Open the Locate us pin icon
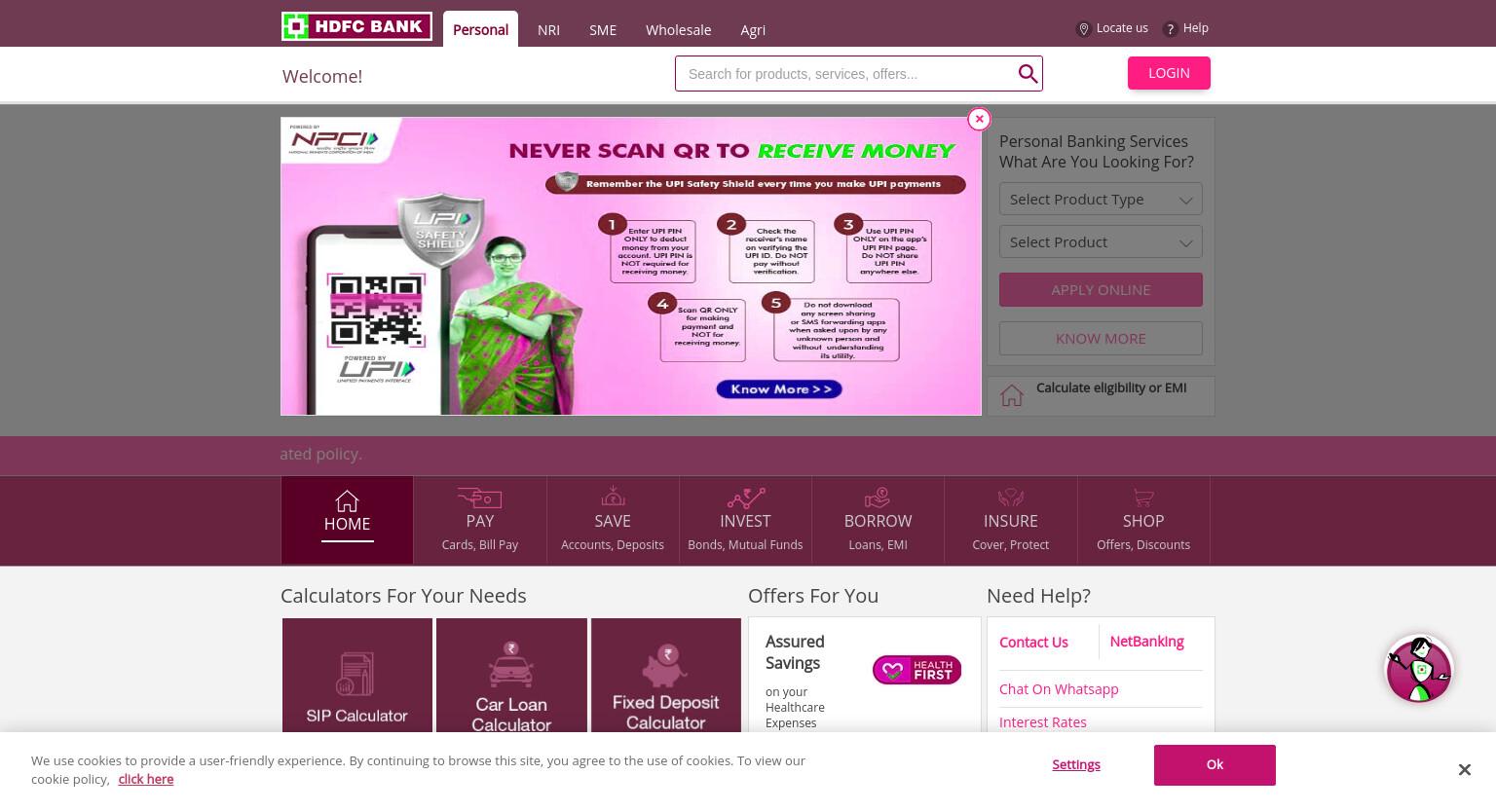1496x812 pixels. point(1083,29)
